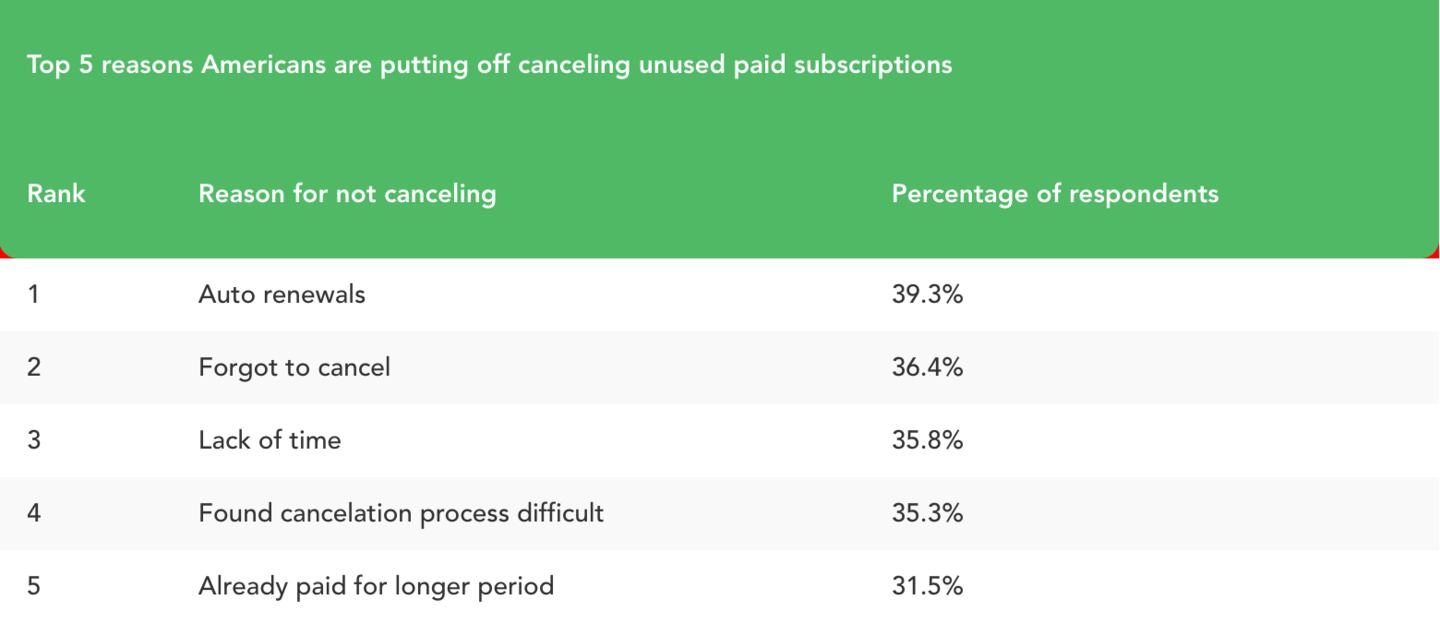Select the 35.3% percentage cell
Image resolution: width=1440 pixels, height=624 pixels.
coord(927,513)
